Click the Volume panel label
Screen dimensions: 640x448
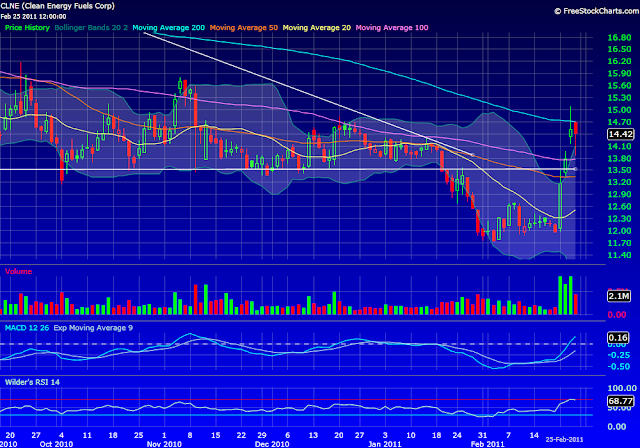point(18,271)
